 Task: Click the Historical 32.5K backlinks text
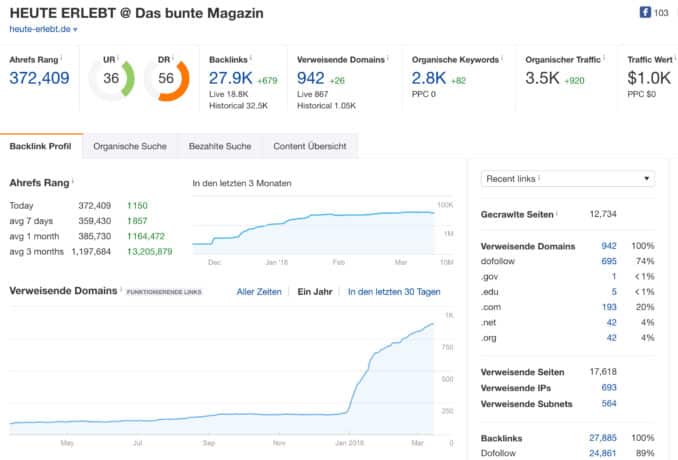pos(238,106)
